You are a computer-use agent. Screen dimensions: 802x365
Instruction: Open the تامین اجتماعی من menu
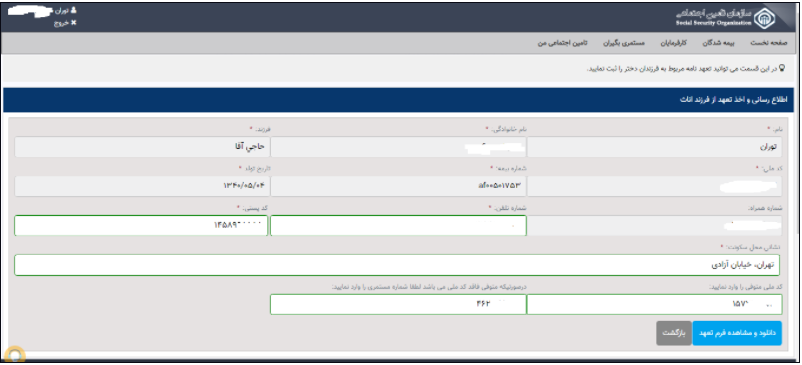point(562,43)
